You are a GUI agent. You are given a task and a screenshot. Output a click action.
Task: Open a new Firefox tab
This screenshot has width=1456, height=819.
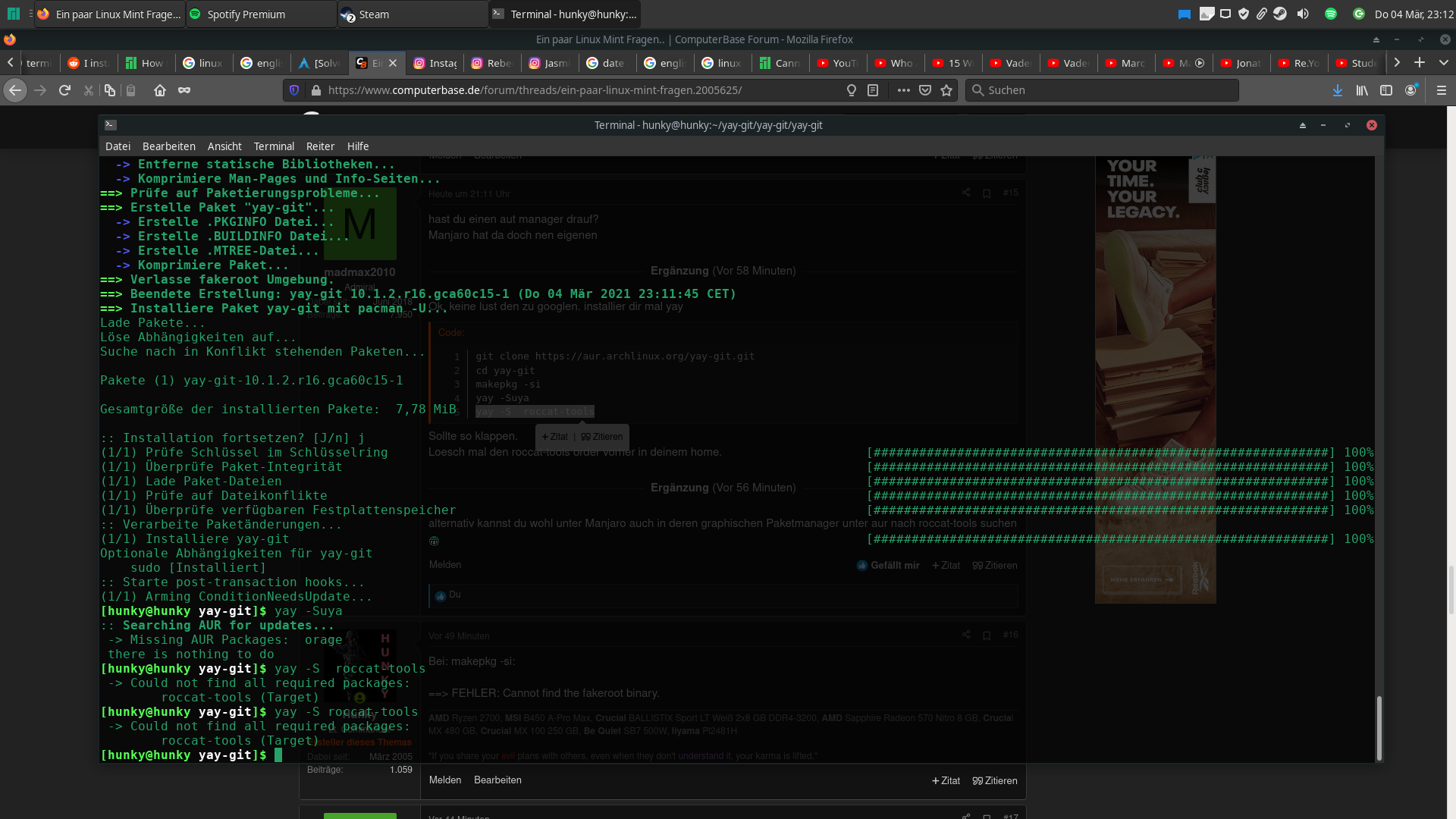(1420, 63)
